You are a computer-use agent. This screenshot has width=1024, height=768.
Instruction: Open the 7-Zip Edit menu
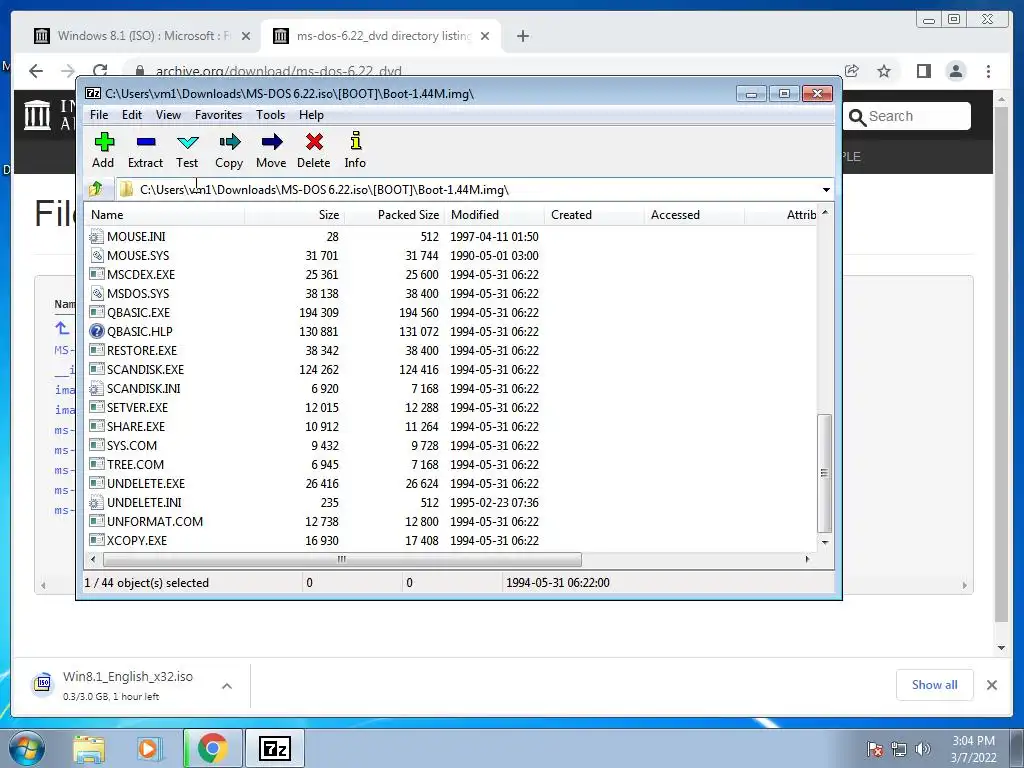pyautogui.click(x=131, y=115)
